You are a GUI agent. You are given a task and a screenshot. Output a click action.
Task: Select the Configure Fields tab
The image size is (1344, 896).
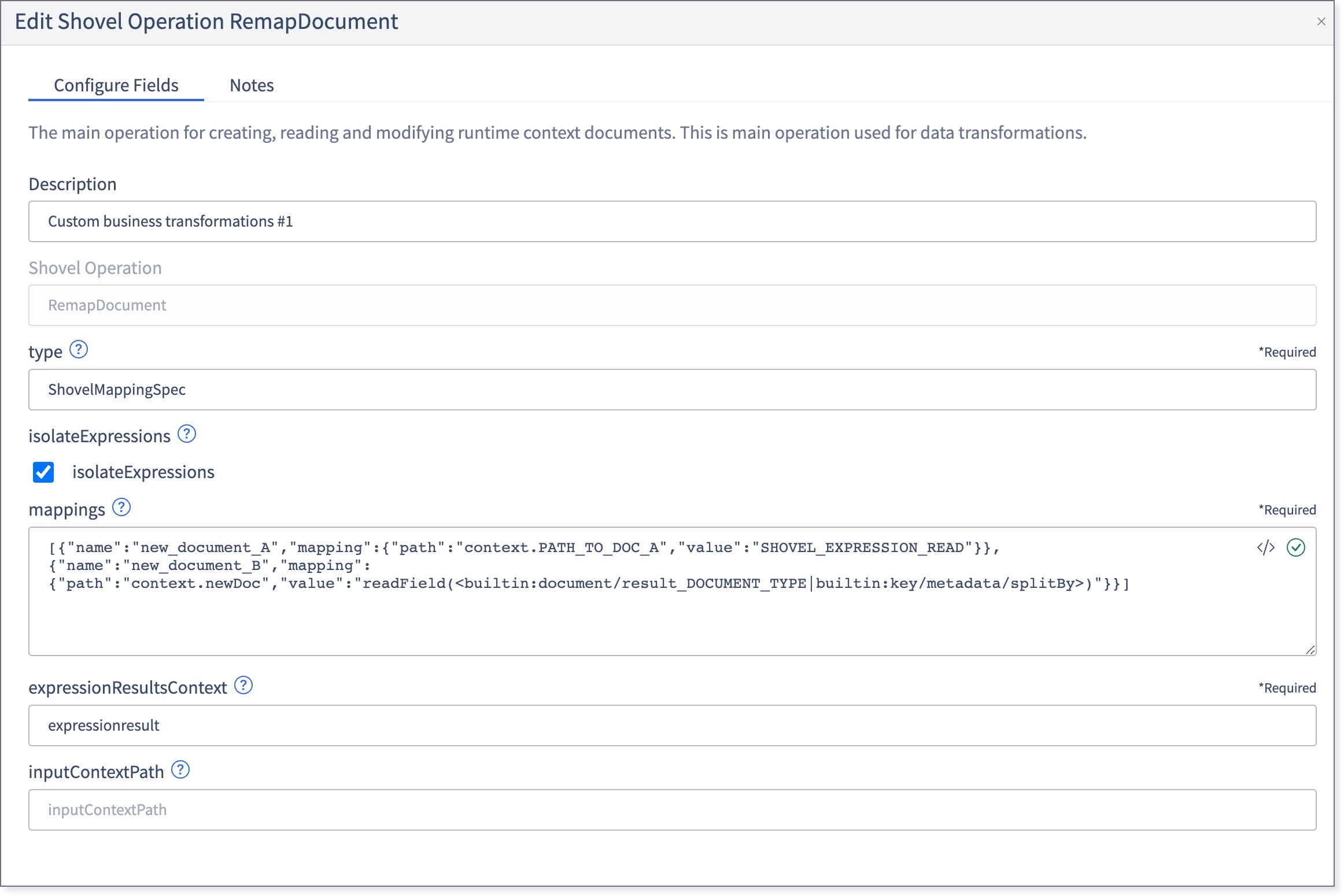[116, 85]
